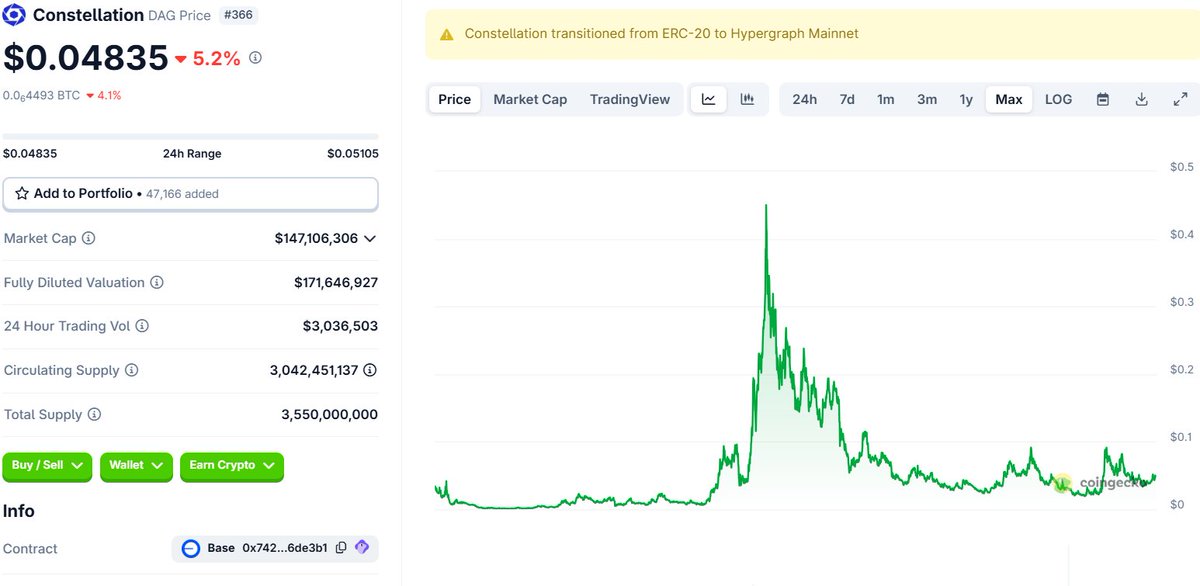Switch to the Price tab
Image resolution: width=1200 pixels, height=586 pixels.
(454, 99)
